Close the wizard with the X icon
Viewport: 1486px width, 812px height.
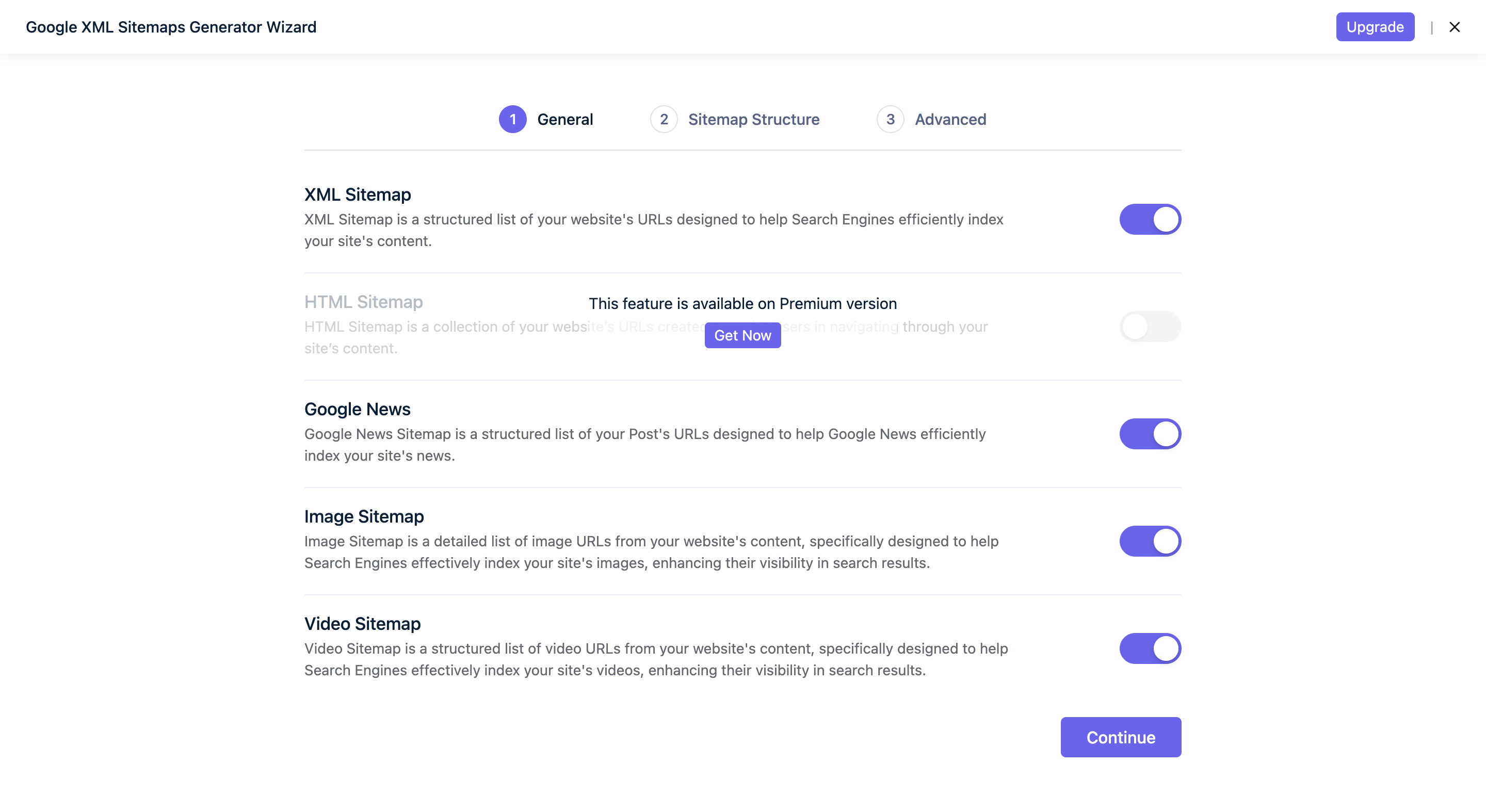coord(1455,27)
